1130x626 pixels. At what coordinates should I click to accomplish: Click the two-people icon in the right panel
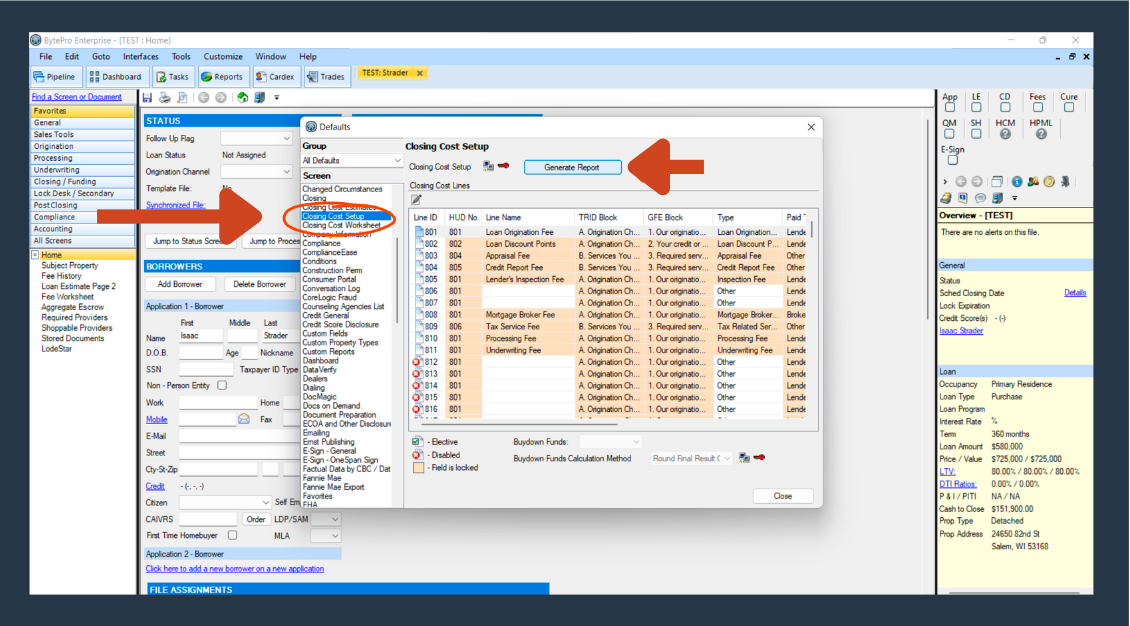click(1033, 182)
